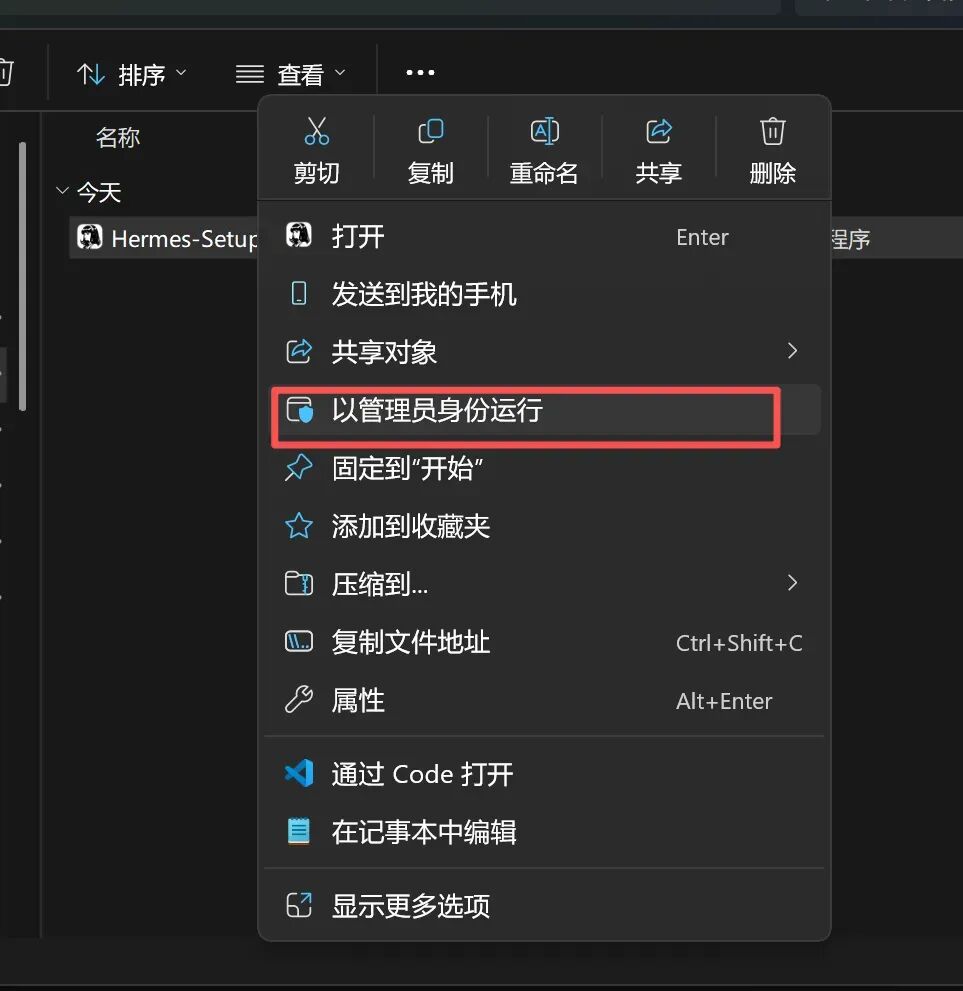Click the three-dots more options button
The image size is (963, 991).
(x=420, y=73)
